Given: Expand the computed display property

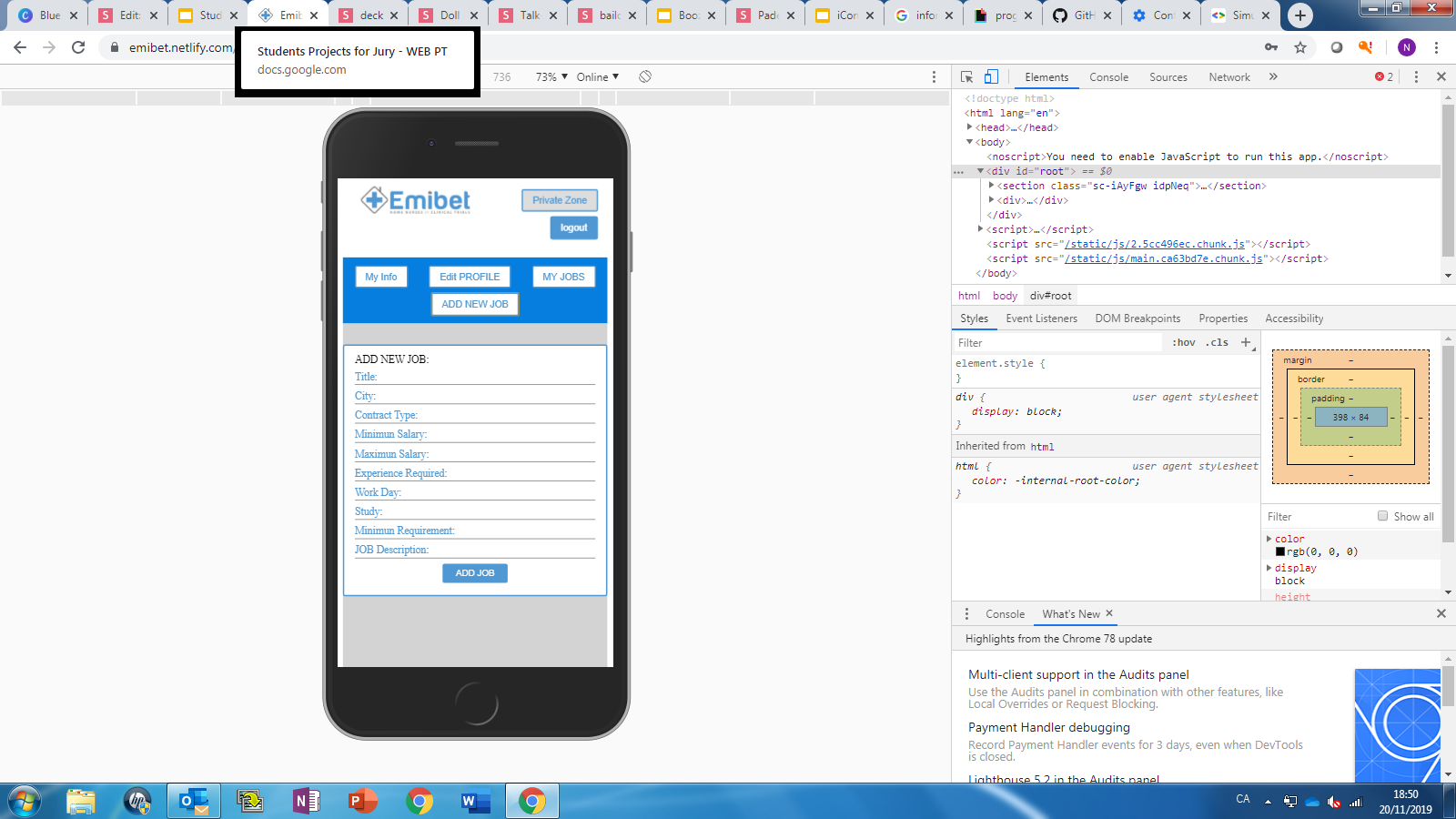Looking at the screenshot, I should pos(1269,568).
